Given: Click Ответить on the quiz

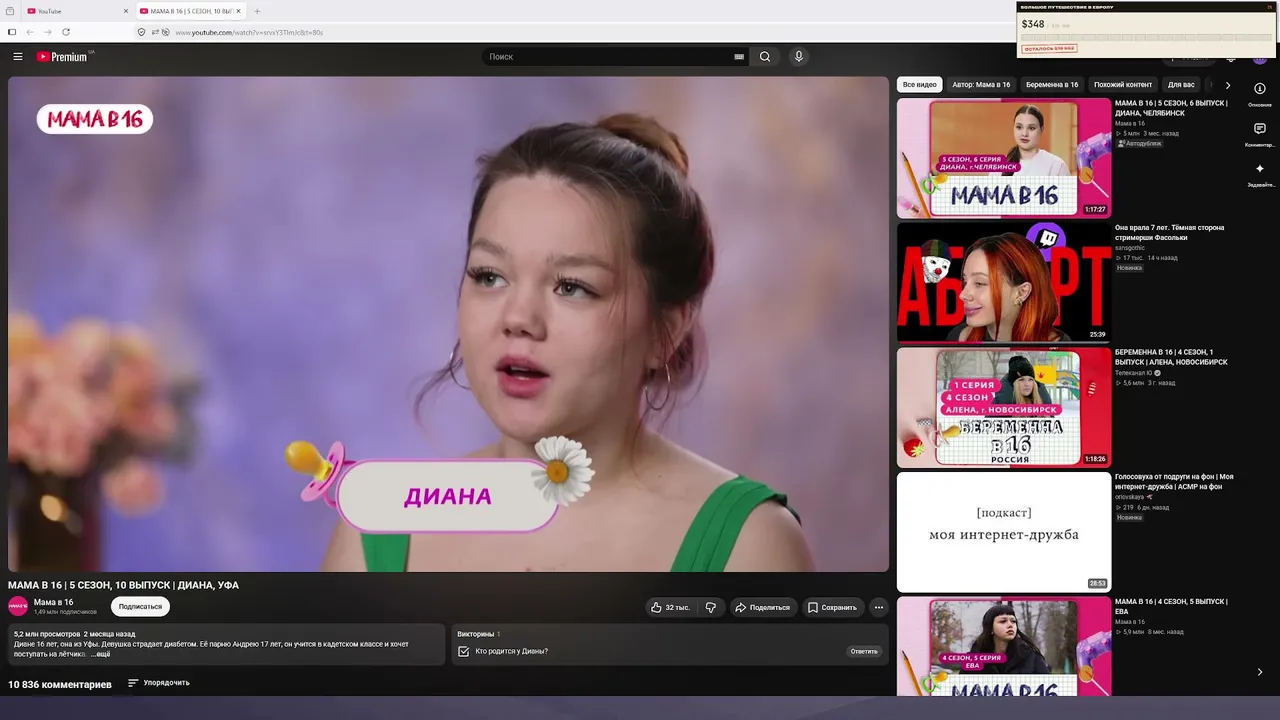Looking at the screenshot, I should coord(864,651).
